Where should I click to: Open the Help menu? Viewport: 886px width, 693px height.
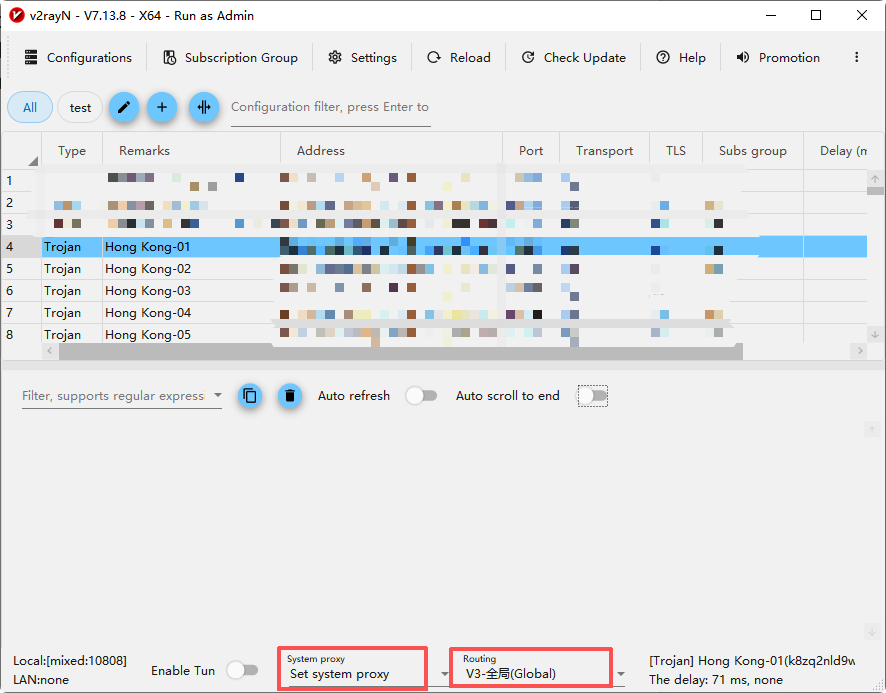(680, 58)
